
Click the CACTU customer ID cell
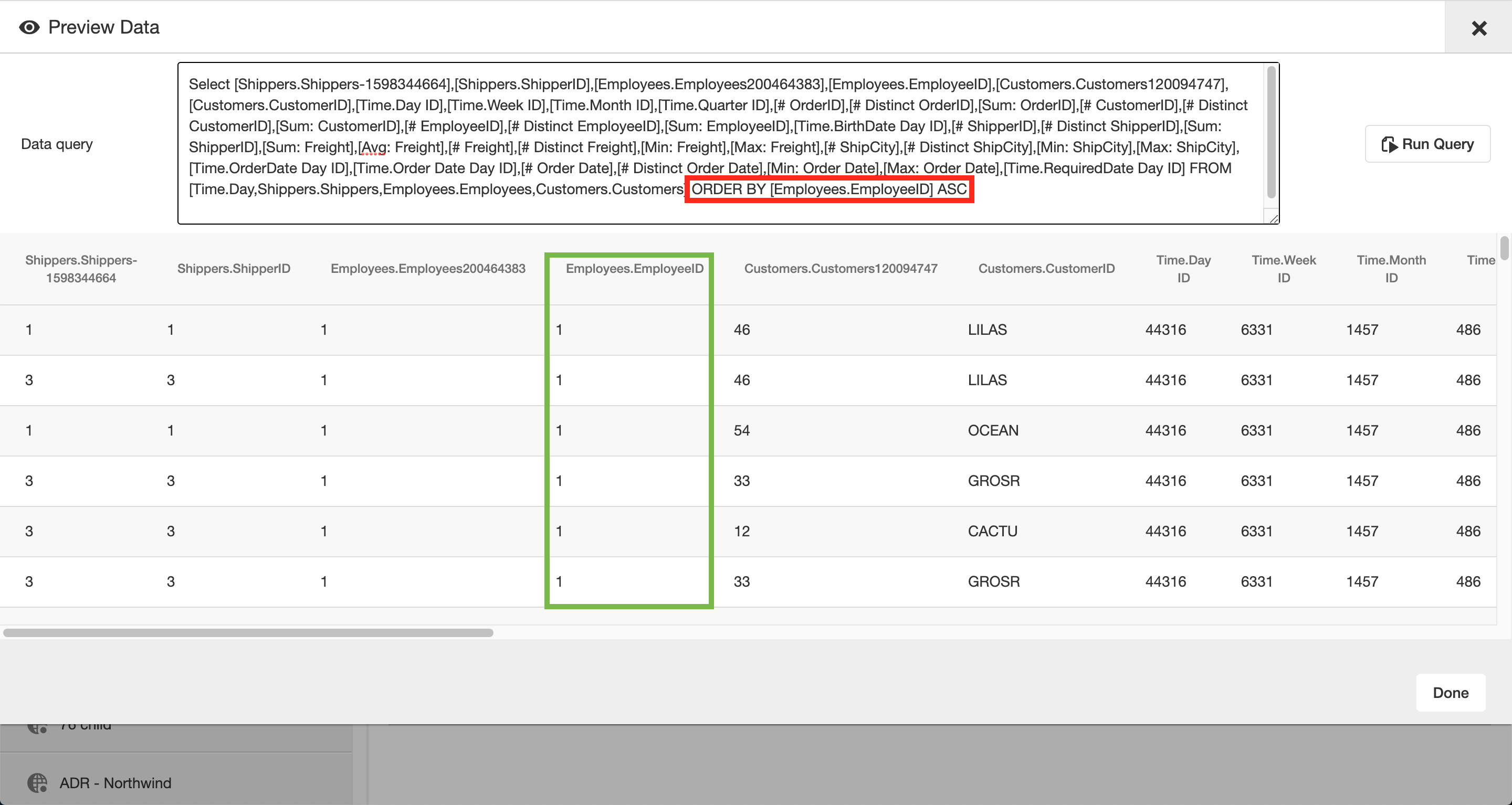pyautogui.click(x=993, y=531)
